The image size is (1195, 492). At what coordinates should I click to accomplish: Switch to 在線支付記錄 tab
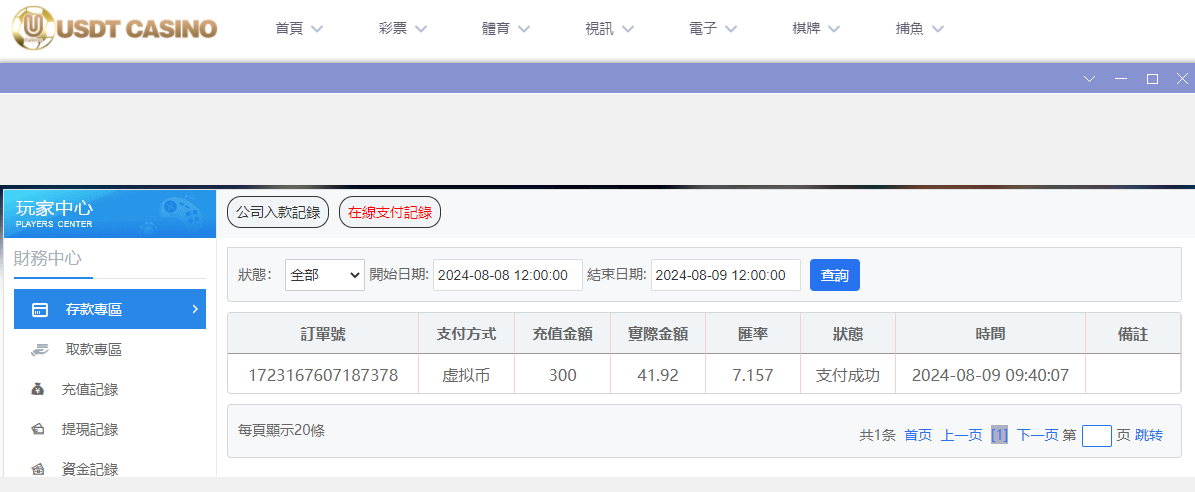pyautogui.click(x=390, y=212)
